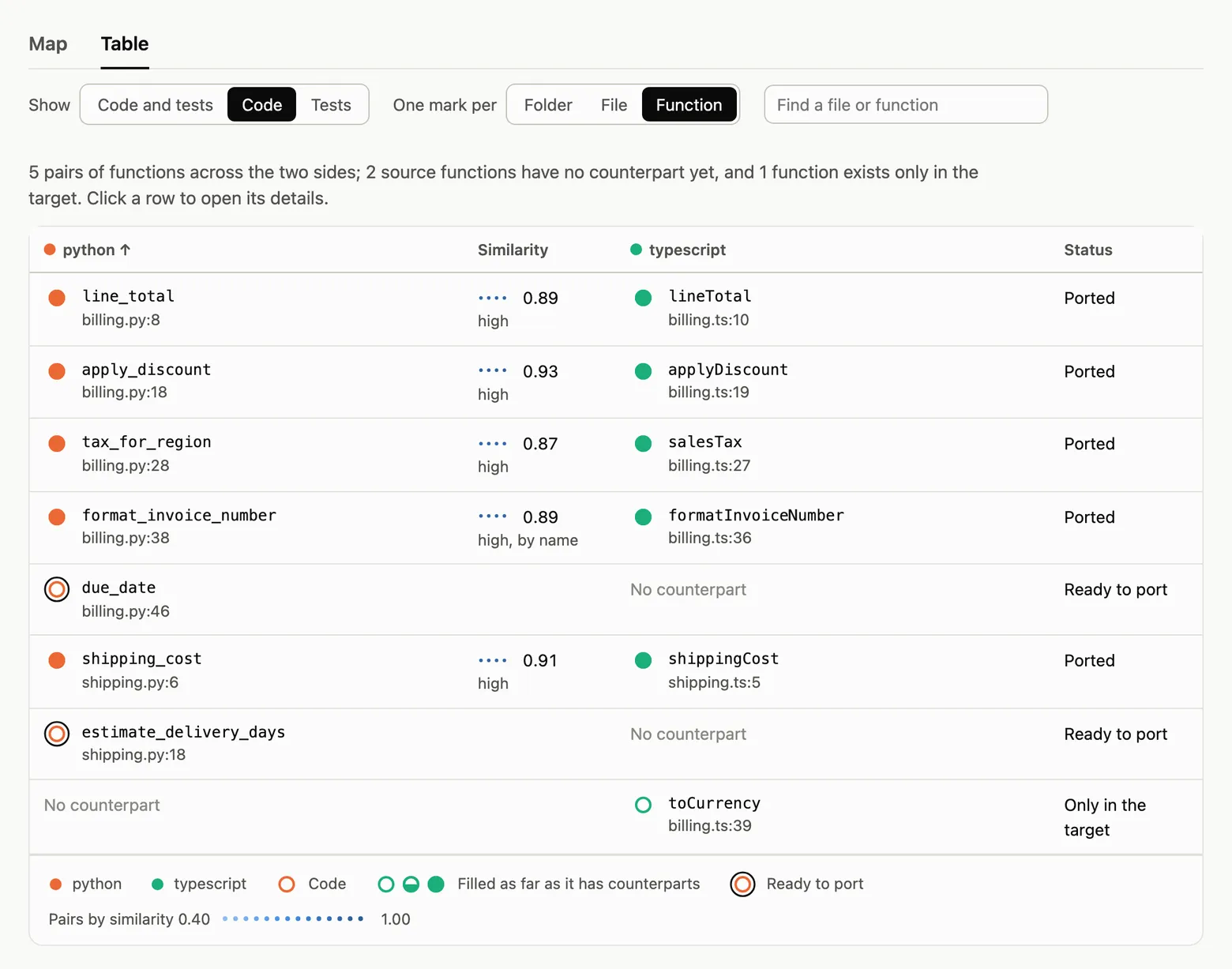Click the similarity dots for shipping_cost
The width and height of the screenshot is (1232, 969).
[x=493, y=661]
